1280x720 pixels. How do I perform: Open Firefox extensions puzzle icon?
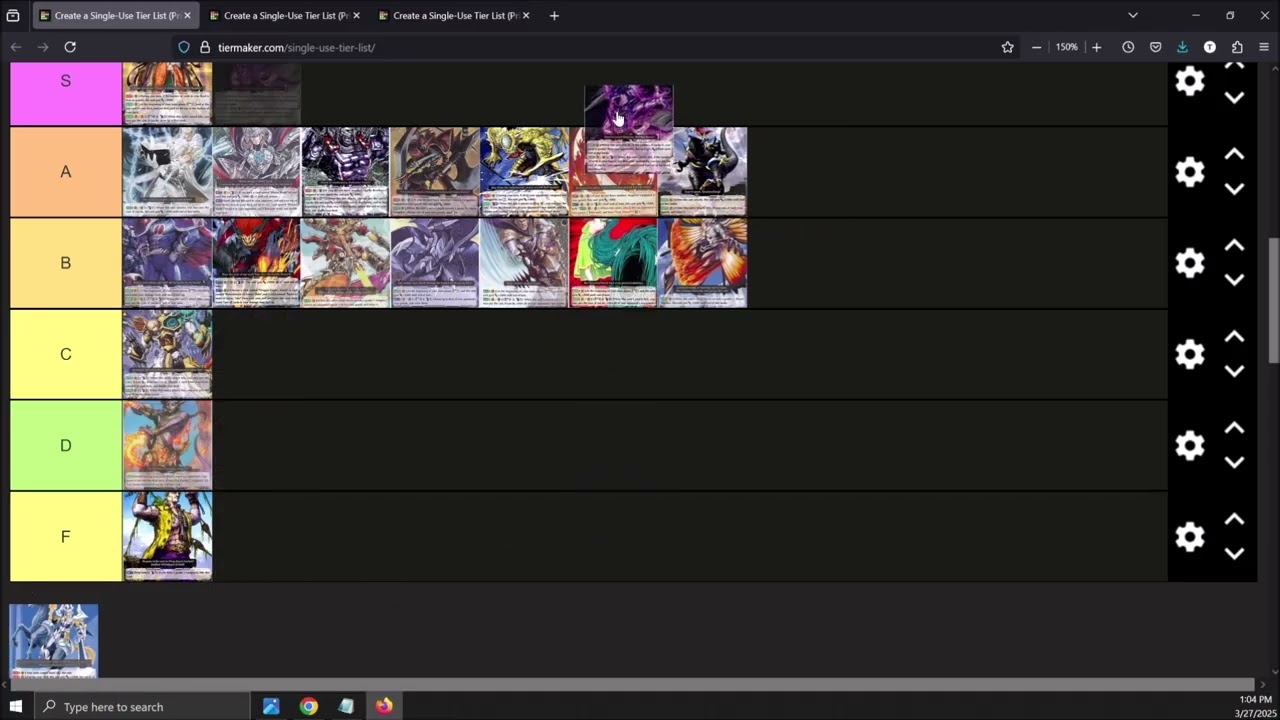click(x=1237, y=47)
